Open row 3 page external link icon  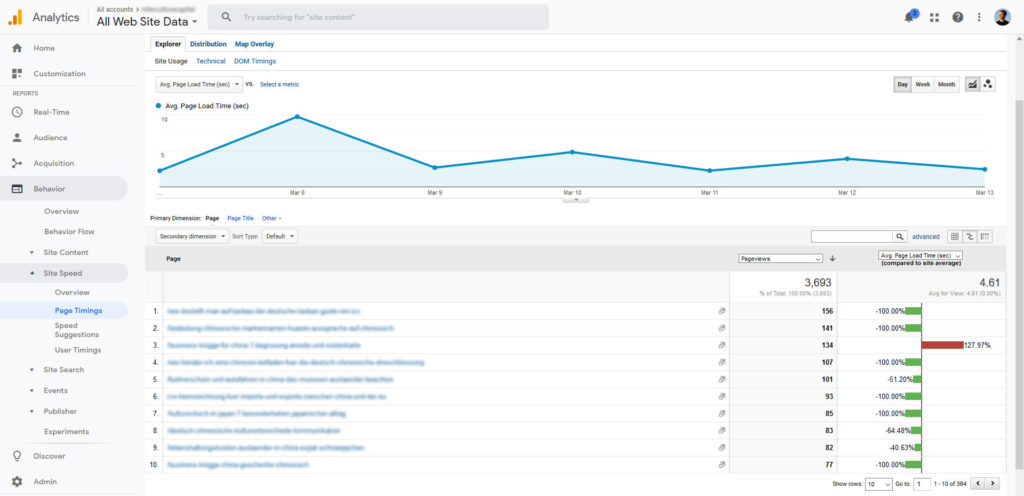(x=722, y=345)
